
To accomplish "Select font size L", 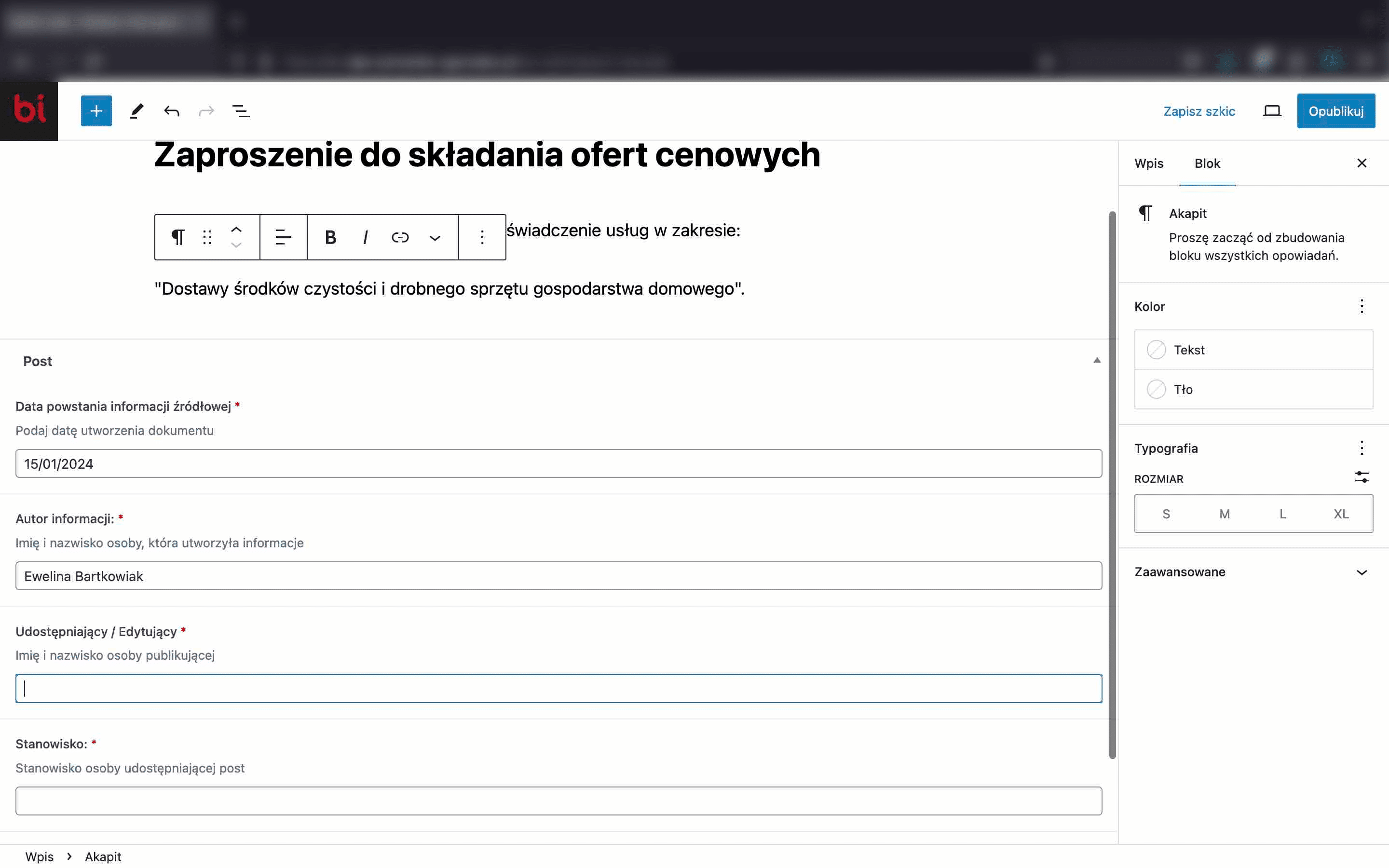I will [x=1282, y=514].
